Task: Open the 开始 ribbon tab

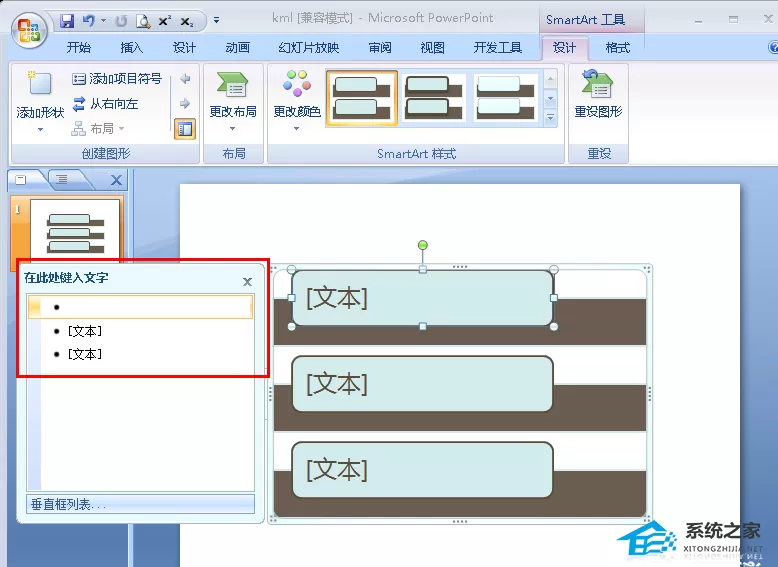Action: coord(79,48)
